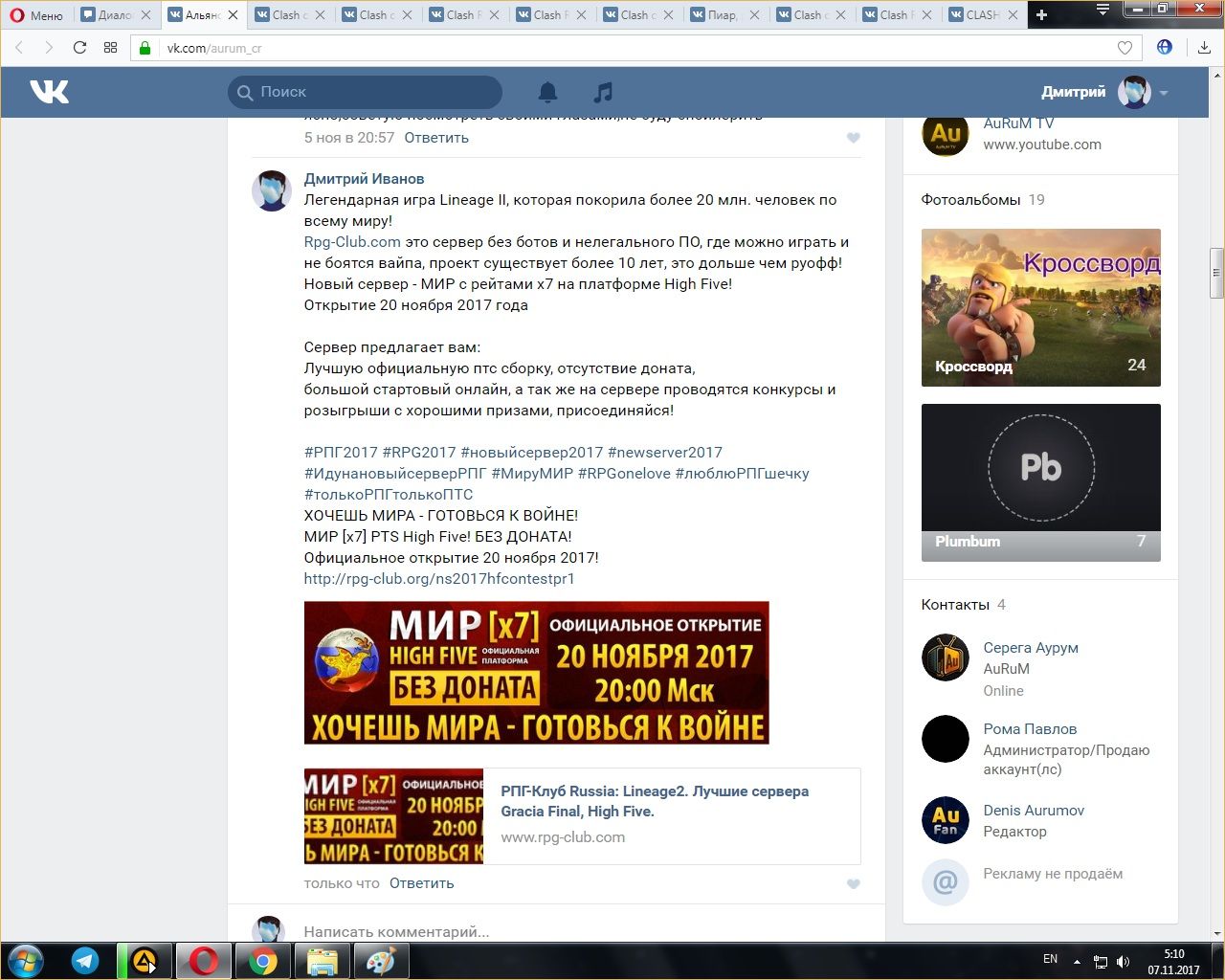This screenshot has width=1225, height=980.
Task: Open Дмитрий Иванов author name link
Action: coord(364,179)
